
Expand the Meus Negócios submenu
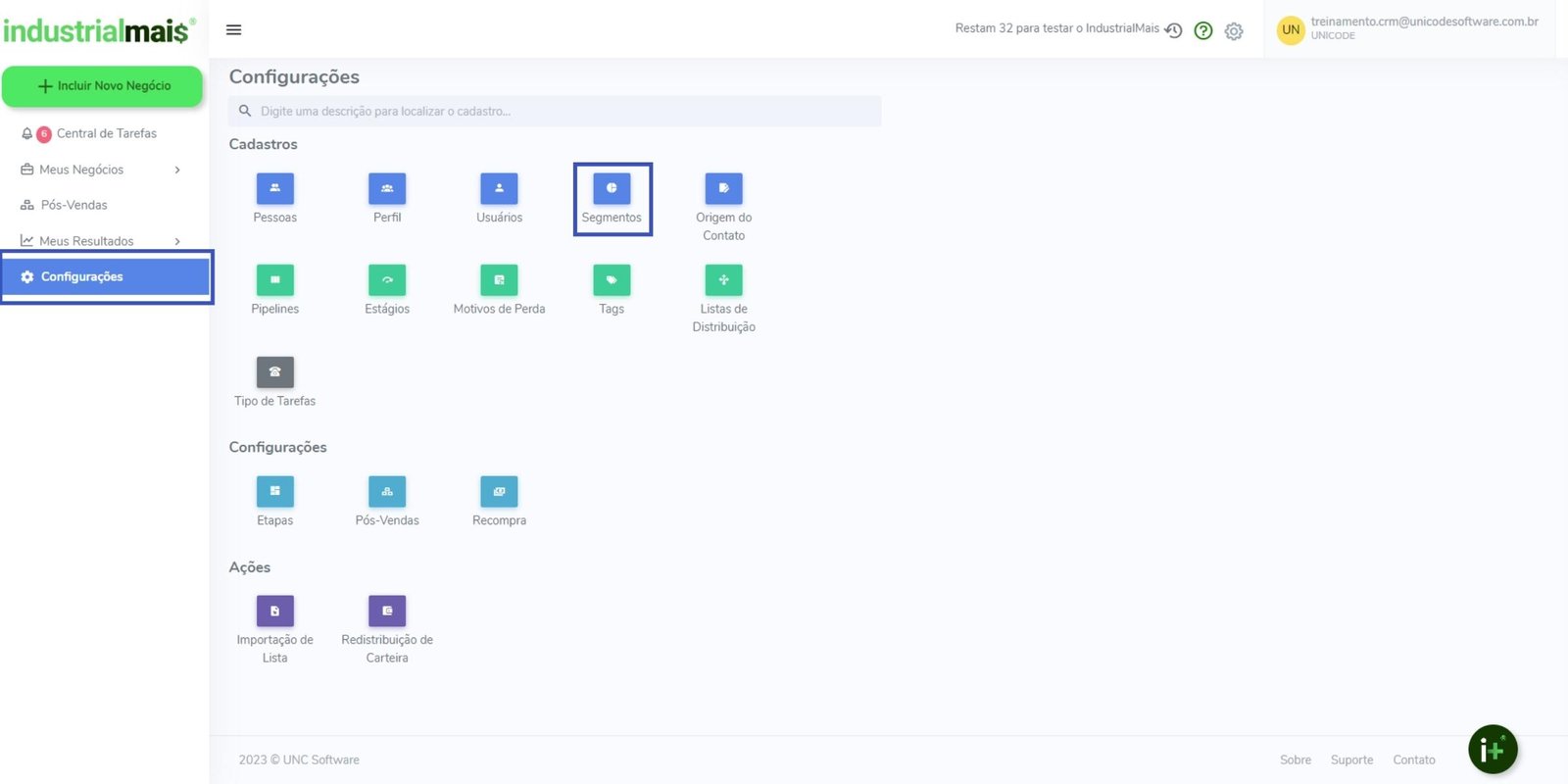pyautogui.click(x=177, y=170)
